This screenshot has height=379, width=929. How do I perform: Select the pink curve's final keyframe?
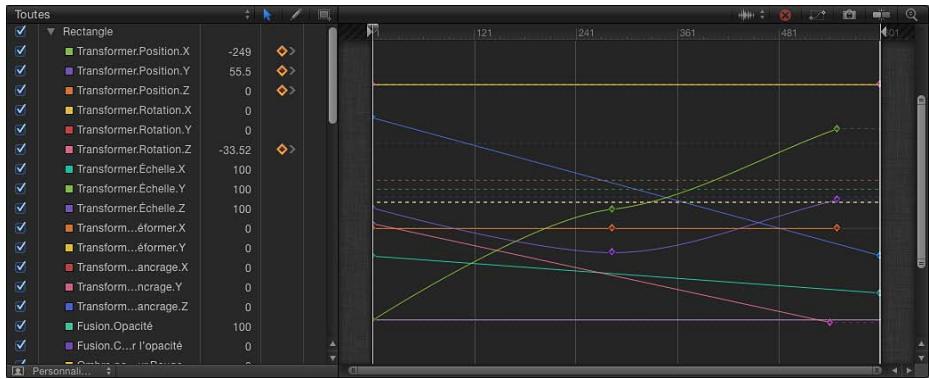click(829, 322)
